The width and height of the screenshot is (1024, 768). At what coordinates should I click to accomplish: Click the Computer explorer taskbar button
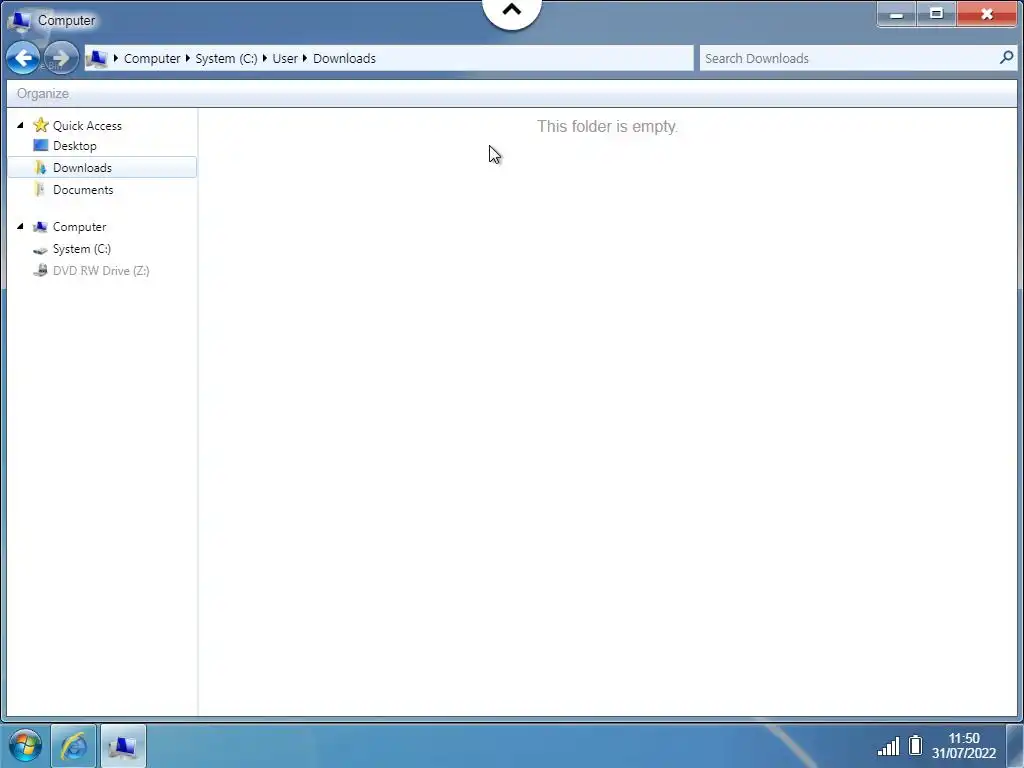click(123, 745)
